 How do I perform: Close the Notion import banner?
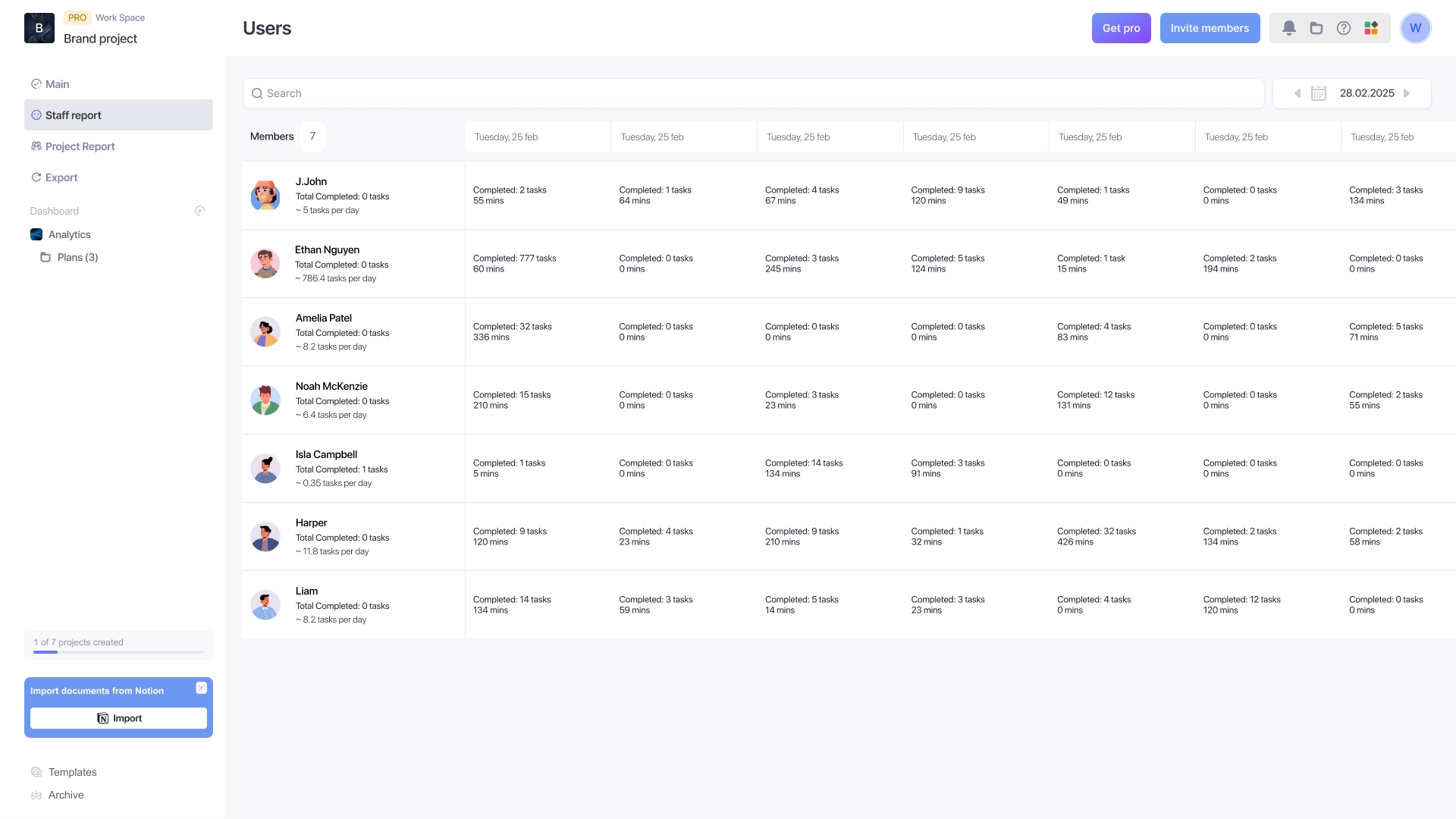coord(201,688)
